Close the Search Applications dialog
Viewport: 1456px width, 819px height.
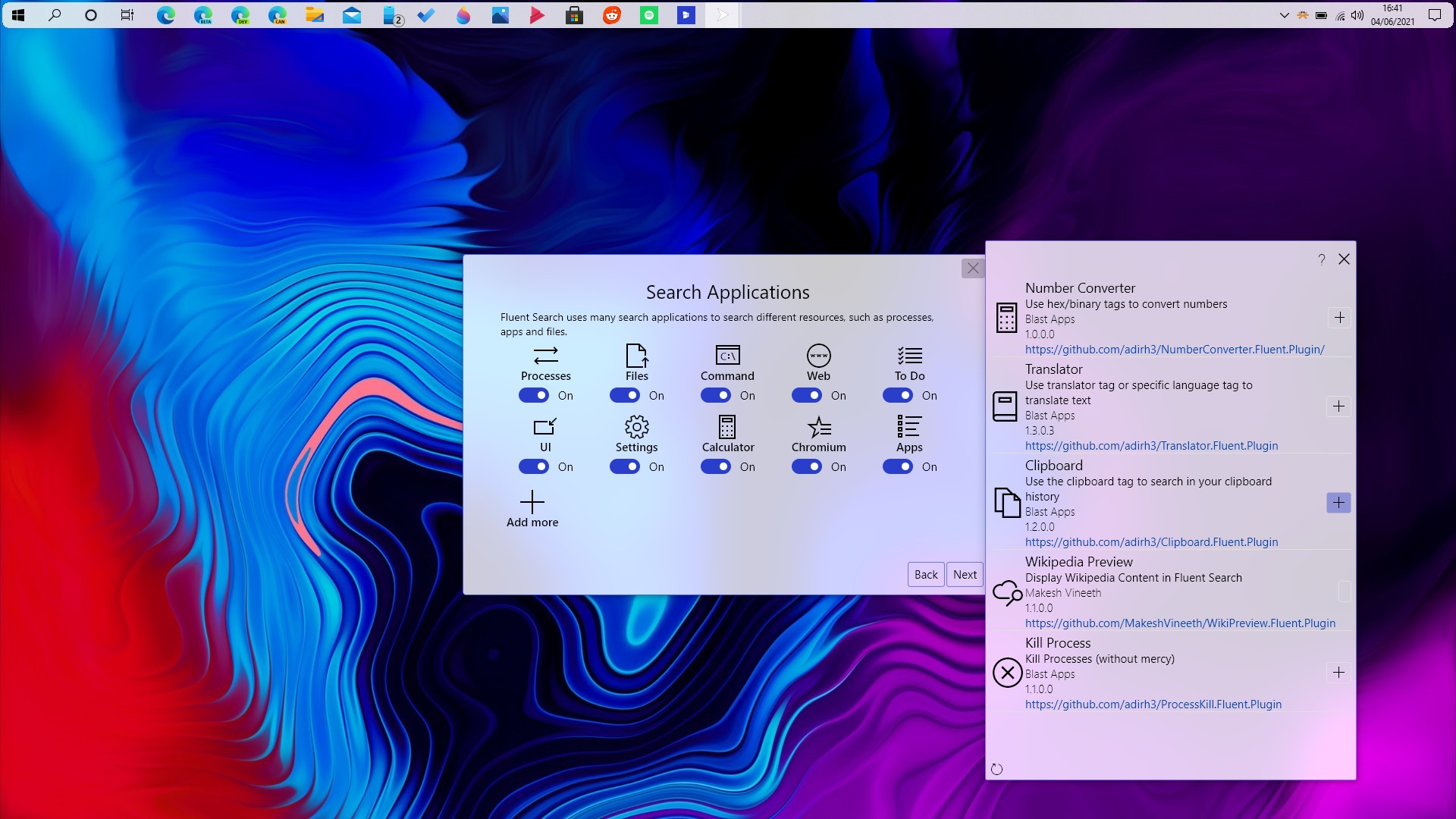tap(973, 268)
